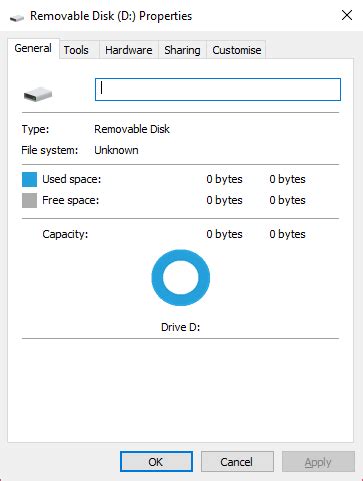Viewport: 363px width, 481px height.
Task: Dismiss the dialog with Cancel
Action: [237, 462]
